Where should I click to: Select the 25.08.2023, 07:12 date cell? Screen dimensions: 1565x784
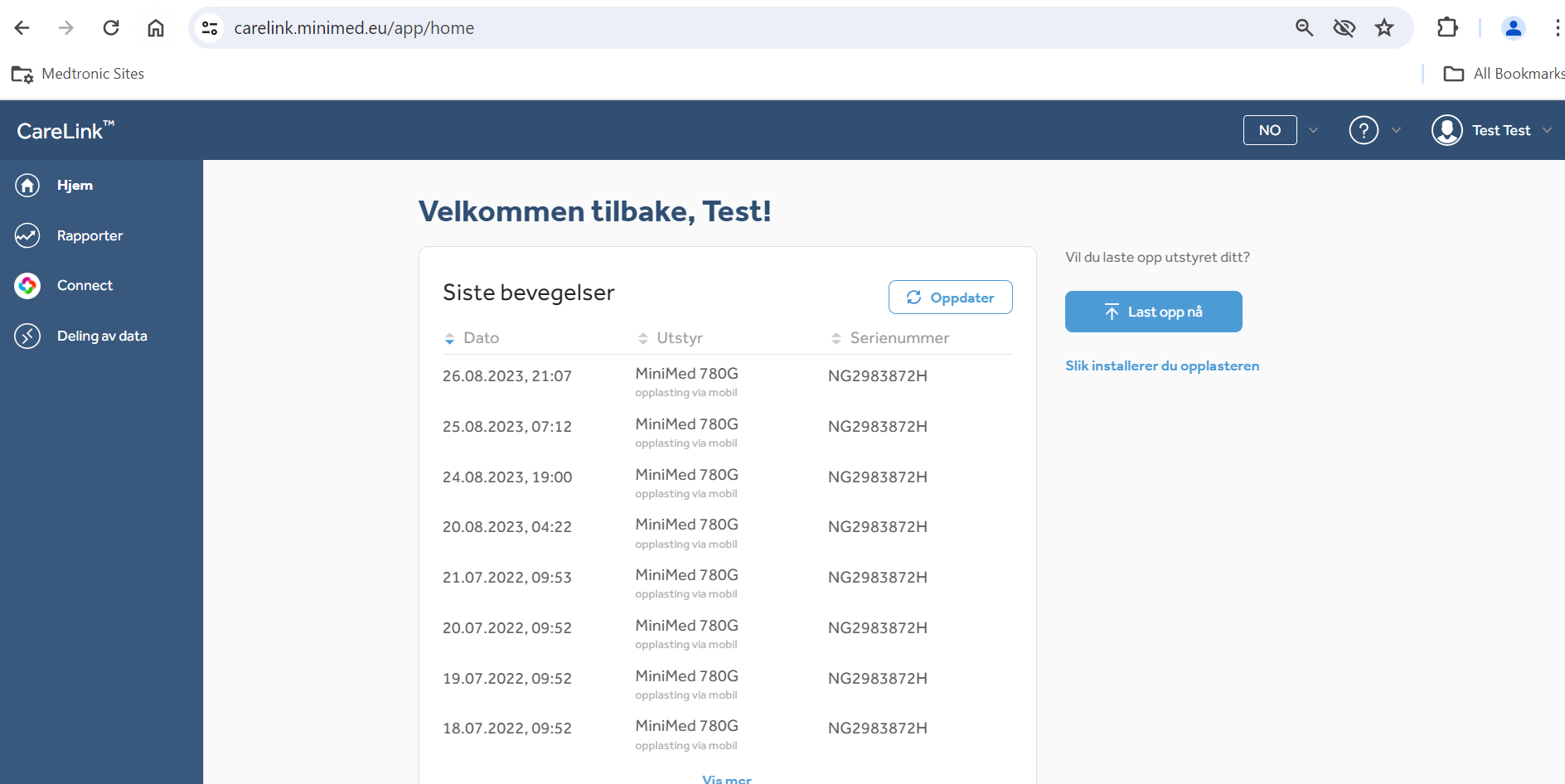coord(507,427)
